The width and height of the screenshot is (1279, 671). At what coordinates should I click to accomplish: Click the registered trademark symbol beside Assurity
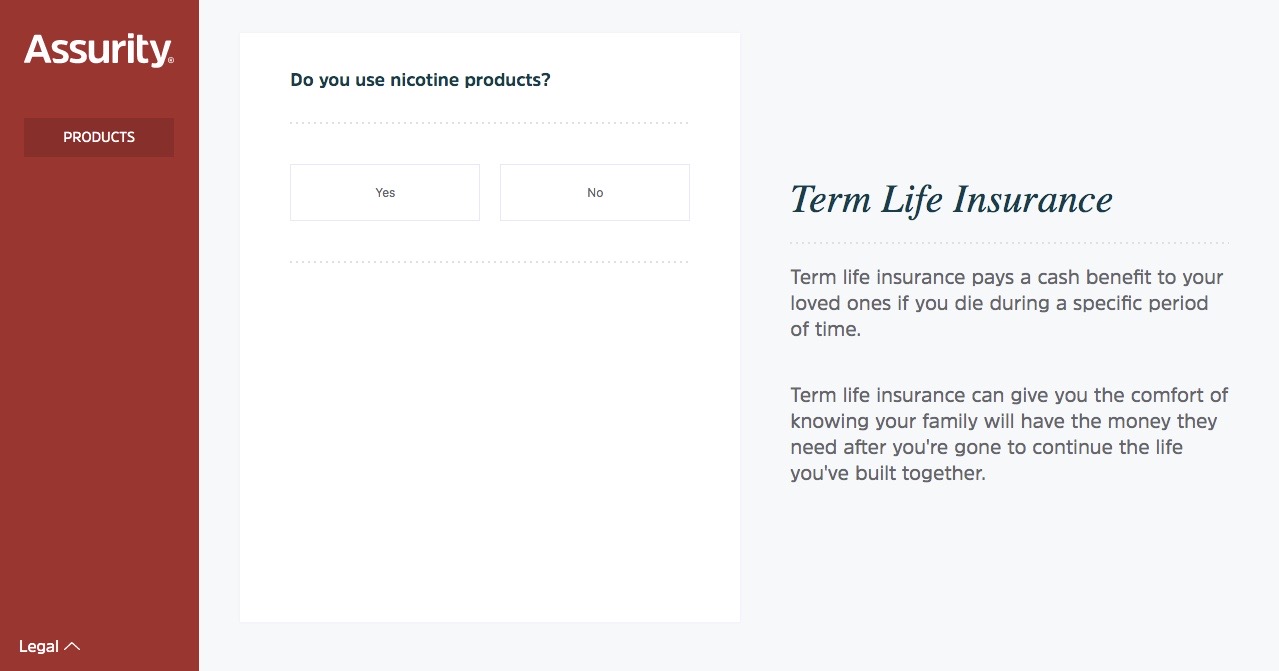coord(171,61)
